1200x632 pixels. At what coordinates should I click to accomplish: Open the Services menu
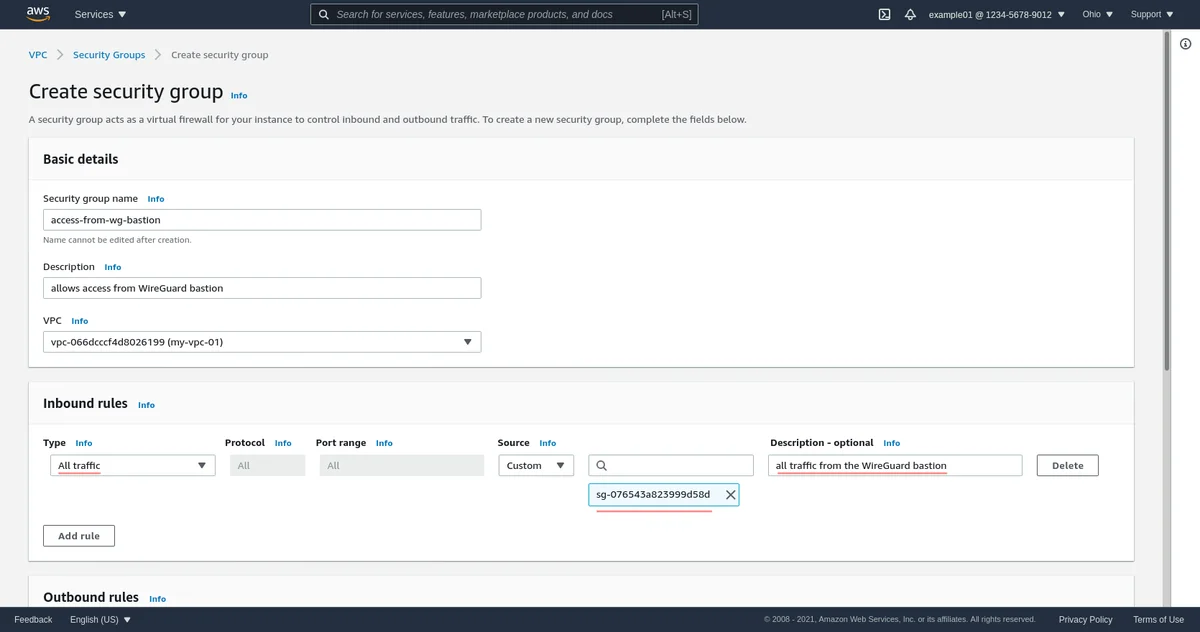tap(100, 14)
